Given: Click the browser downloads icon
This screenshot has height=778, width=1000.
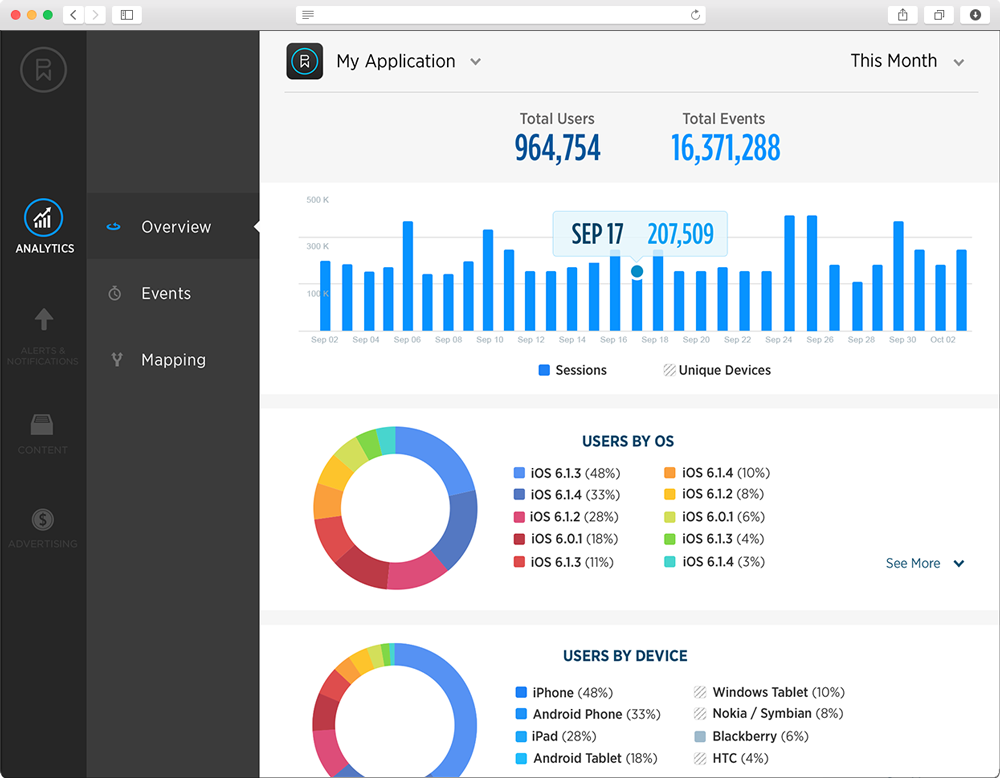Looking at the screenshot, I should click(x=975, y=15).
